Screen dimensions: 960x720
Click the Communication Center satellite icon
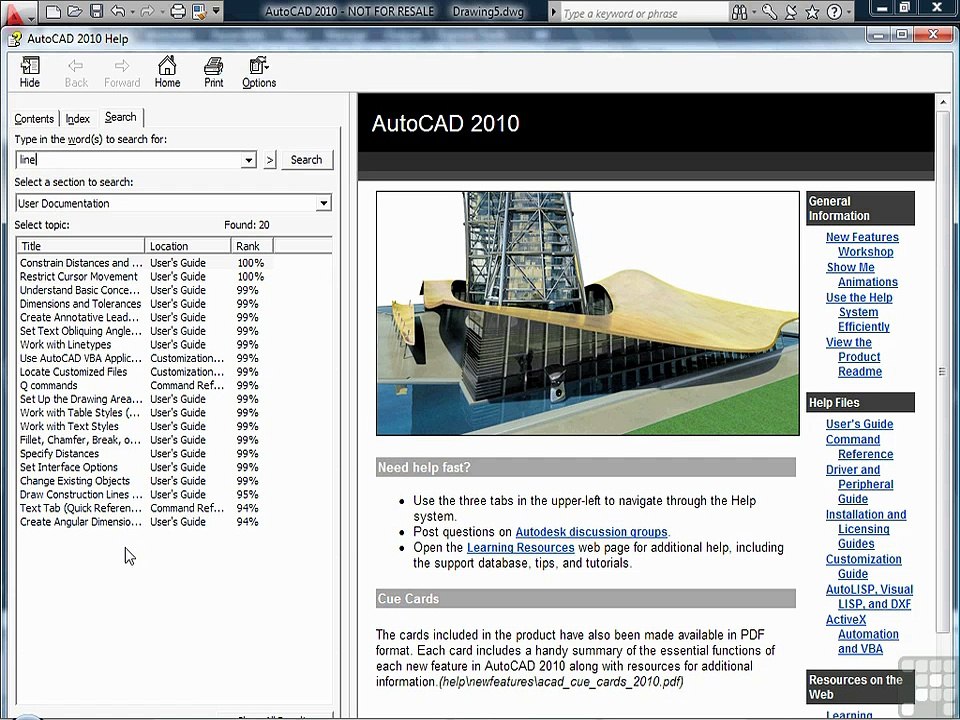(790, 12)
